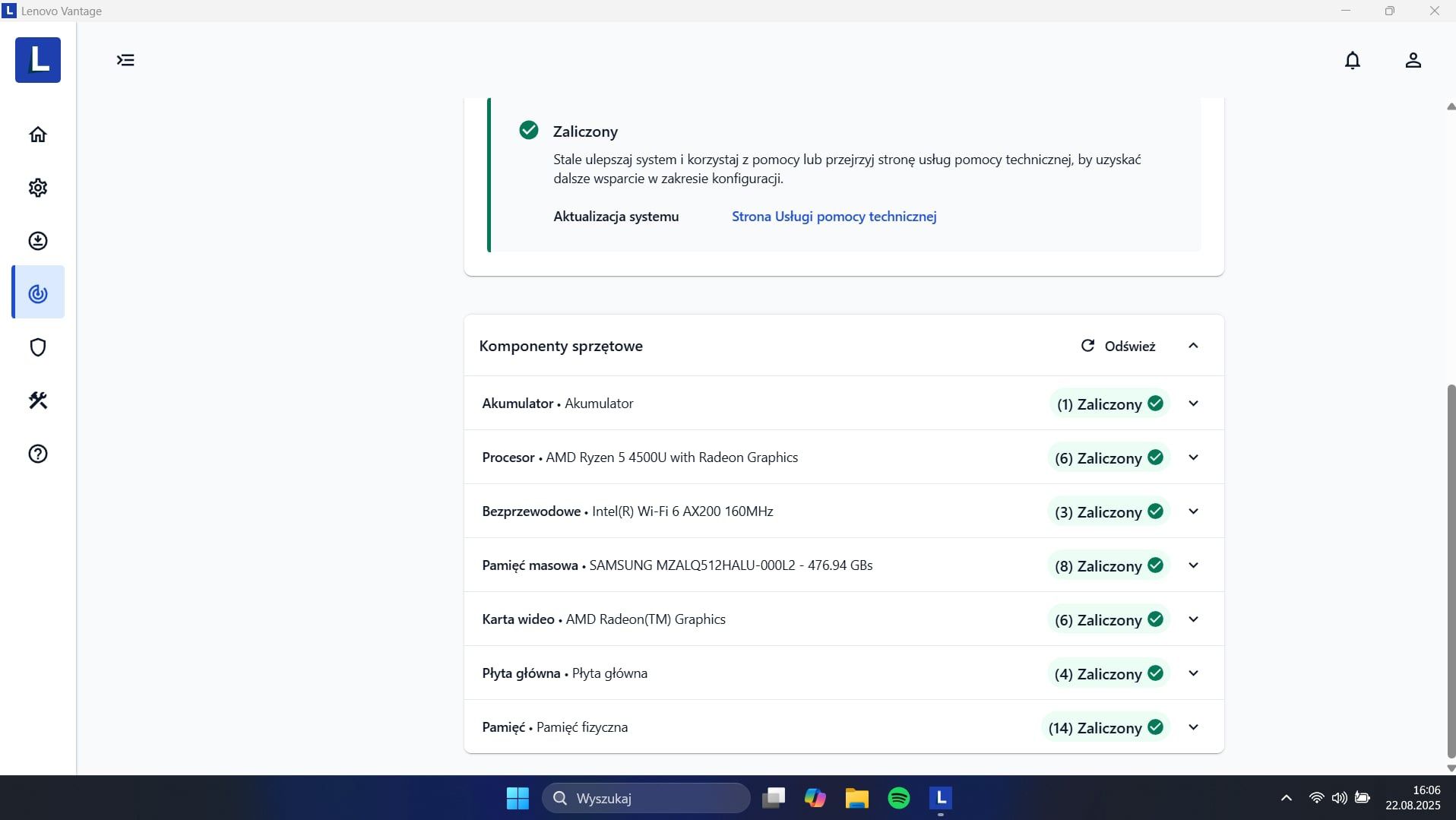This screenshot has width=1456, height=820.
Task: Select the active hardware scan sidebar tab
Action: [38, 293]
